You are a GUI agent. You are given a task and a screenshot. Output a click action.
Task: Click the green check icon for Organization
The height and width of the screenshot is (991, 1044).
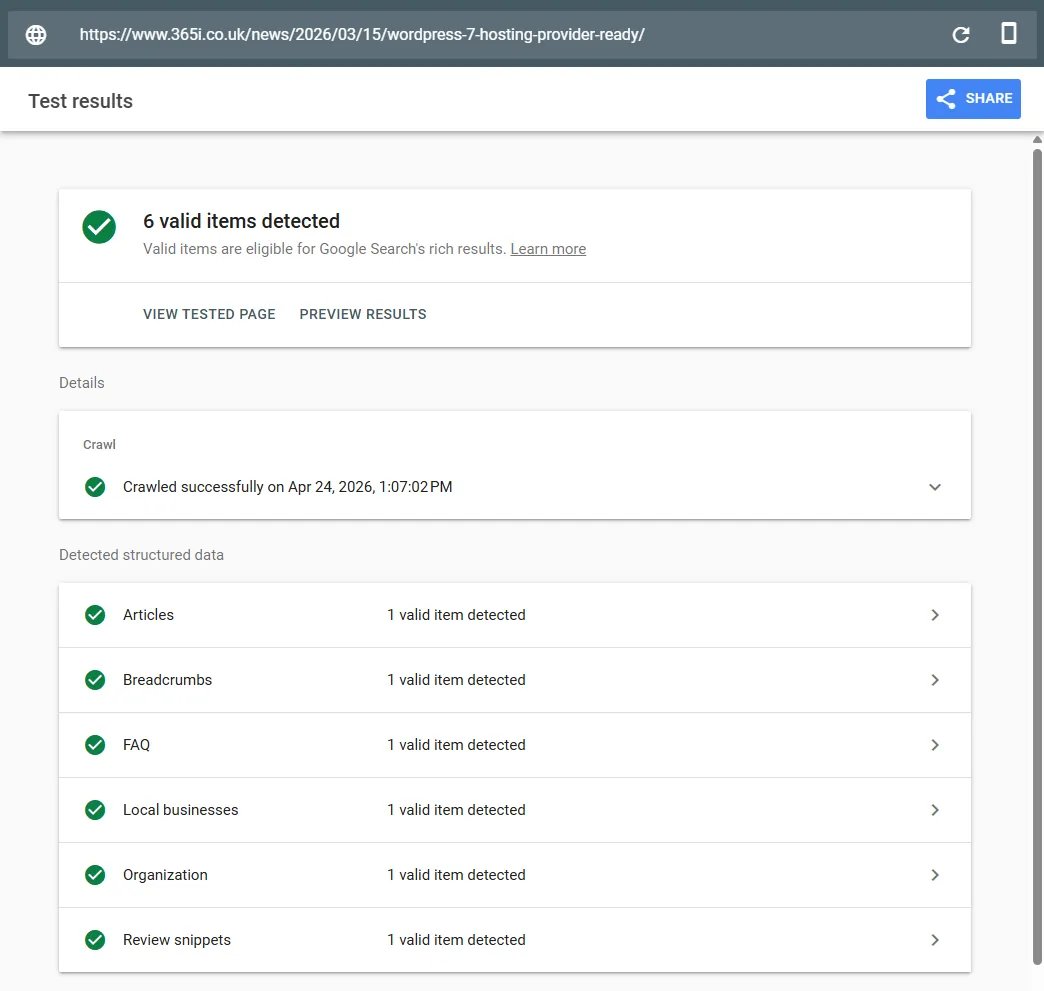click(95, 875)
